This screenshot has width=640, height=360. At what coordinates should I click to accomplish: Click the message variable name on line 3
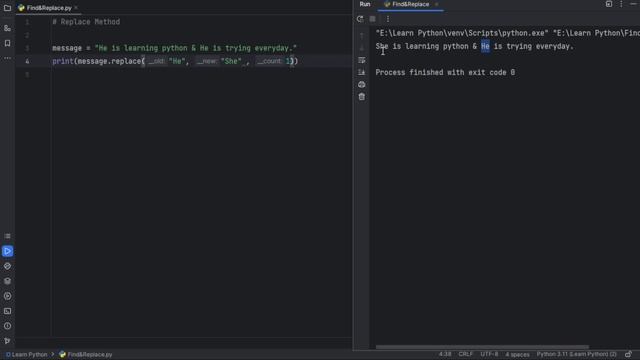coord(67,48)
